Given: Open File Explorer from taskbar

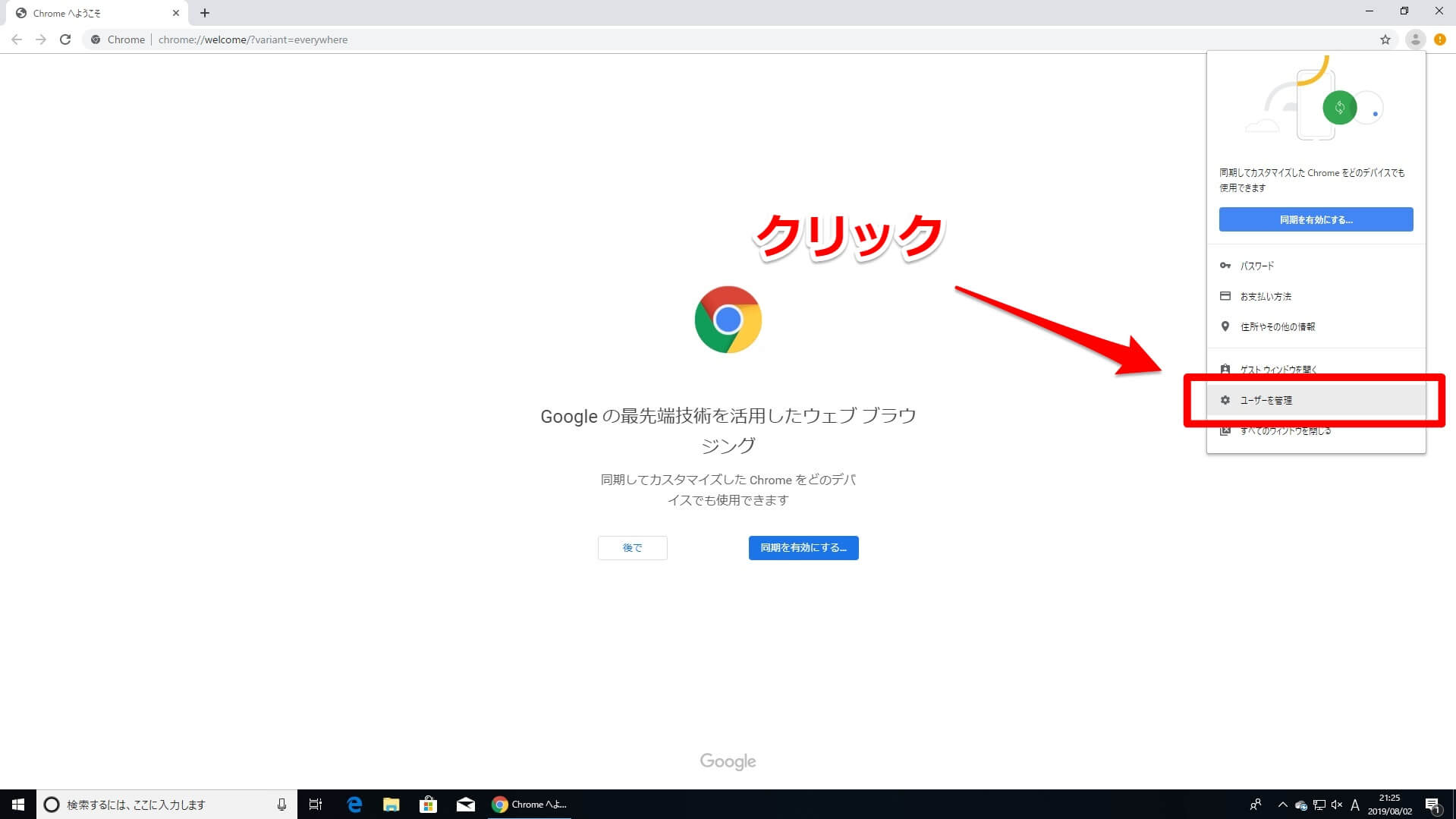Looking at the screenshot, I should click(x=391, y=805).
